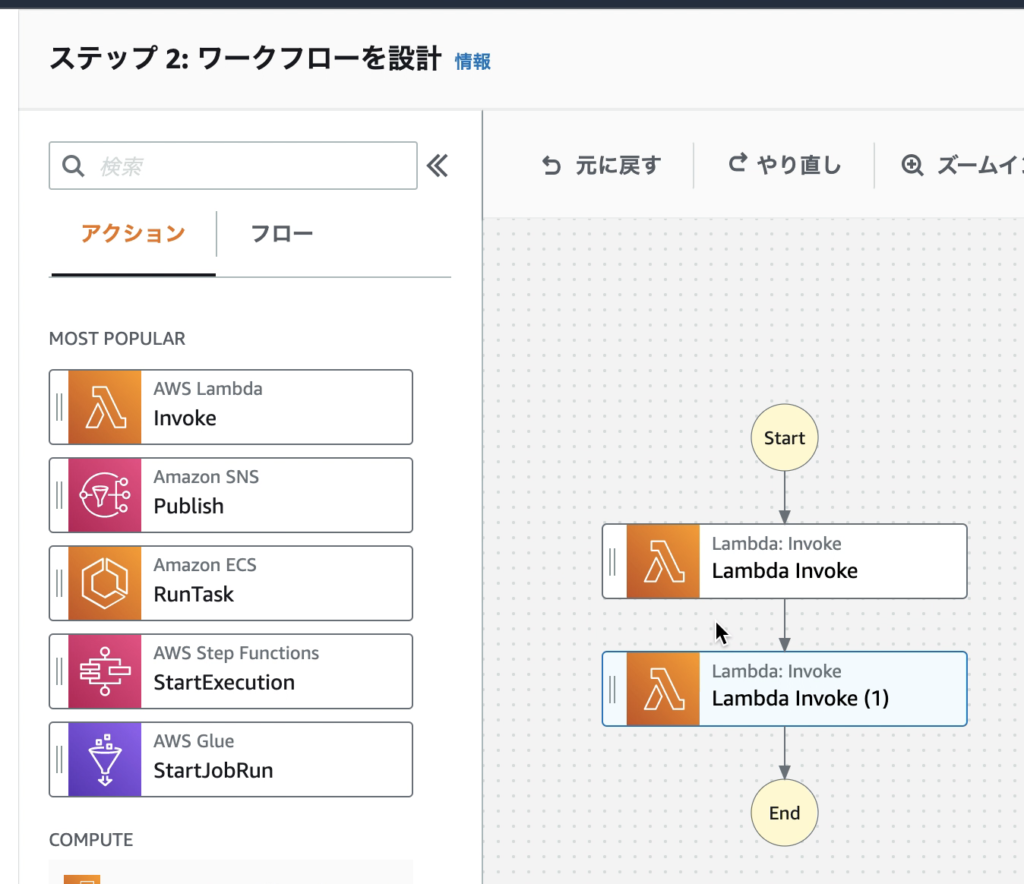Click the redo arrow icon
This screenshot has height=884, width=1024.
pos(737,163)
